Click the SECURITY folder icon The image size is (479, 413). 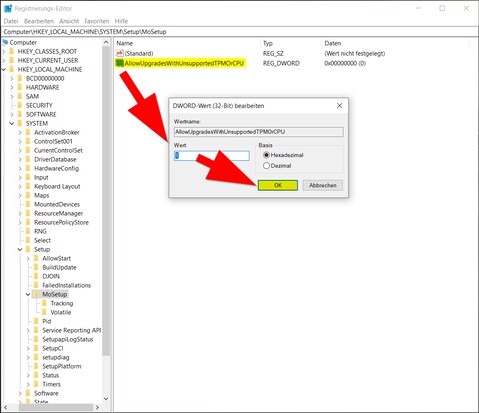click(x=20, y=105)
